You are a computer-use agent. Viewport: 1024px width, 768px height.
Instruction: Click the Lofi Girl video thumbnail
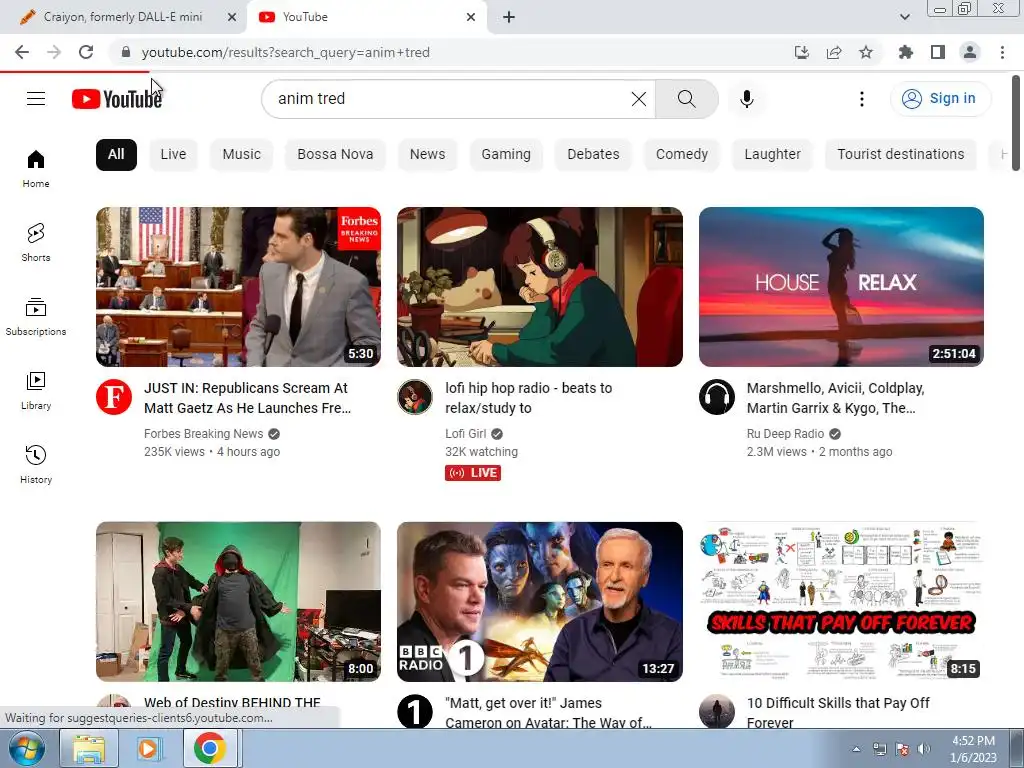[539, 287]
